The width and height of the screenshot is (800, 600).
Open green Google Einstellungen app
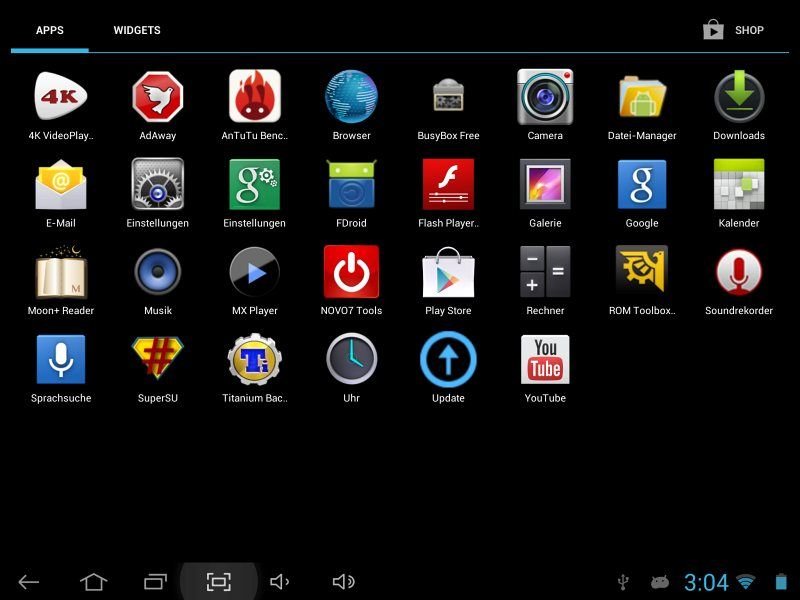tap(255, 184)
